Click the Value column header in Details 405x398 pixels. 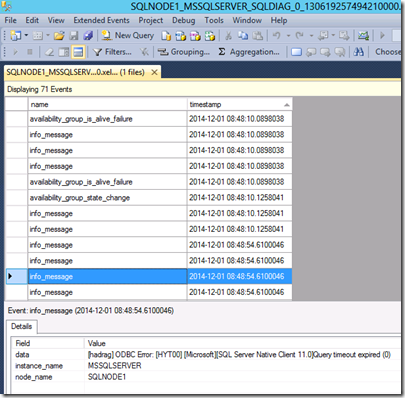tap(243, 343)
